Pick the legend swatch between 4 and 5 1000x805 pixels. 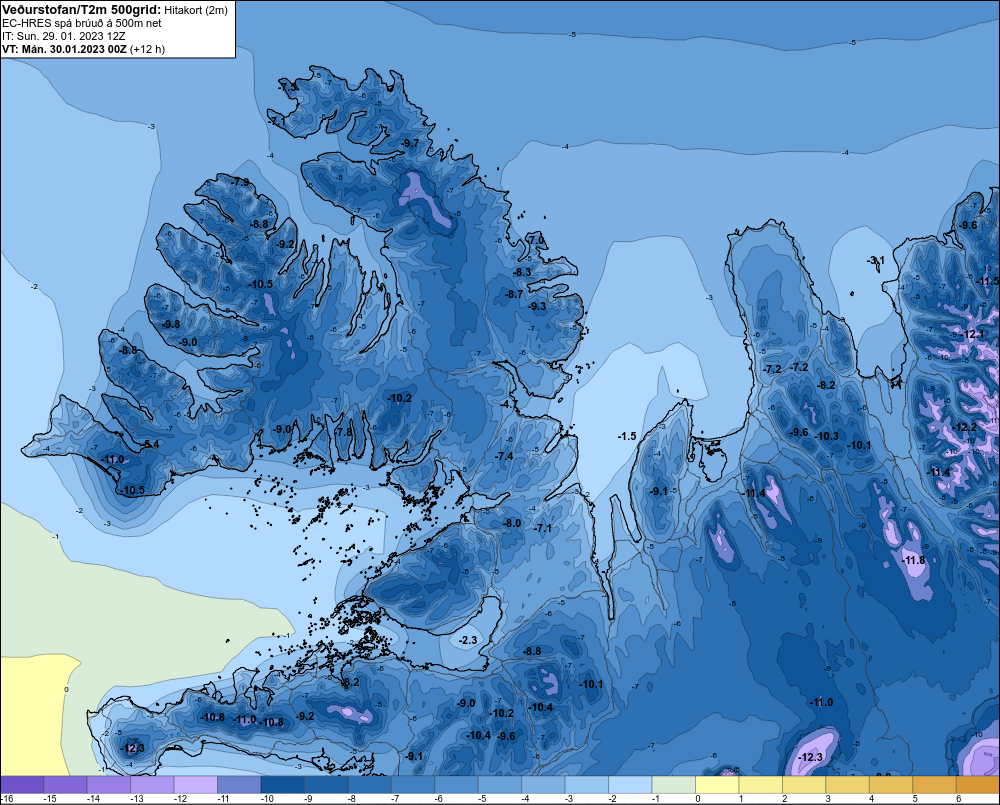pyautogui.click(x=891, y=785)
